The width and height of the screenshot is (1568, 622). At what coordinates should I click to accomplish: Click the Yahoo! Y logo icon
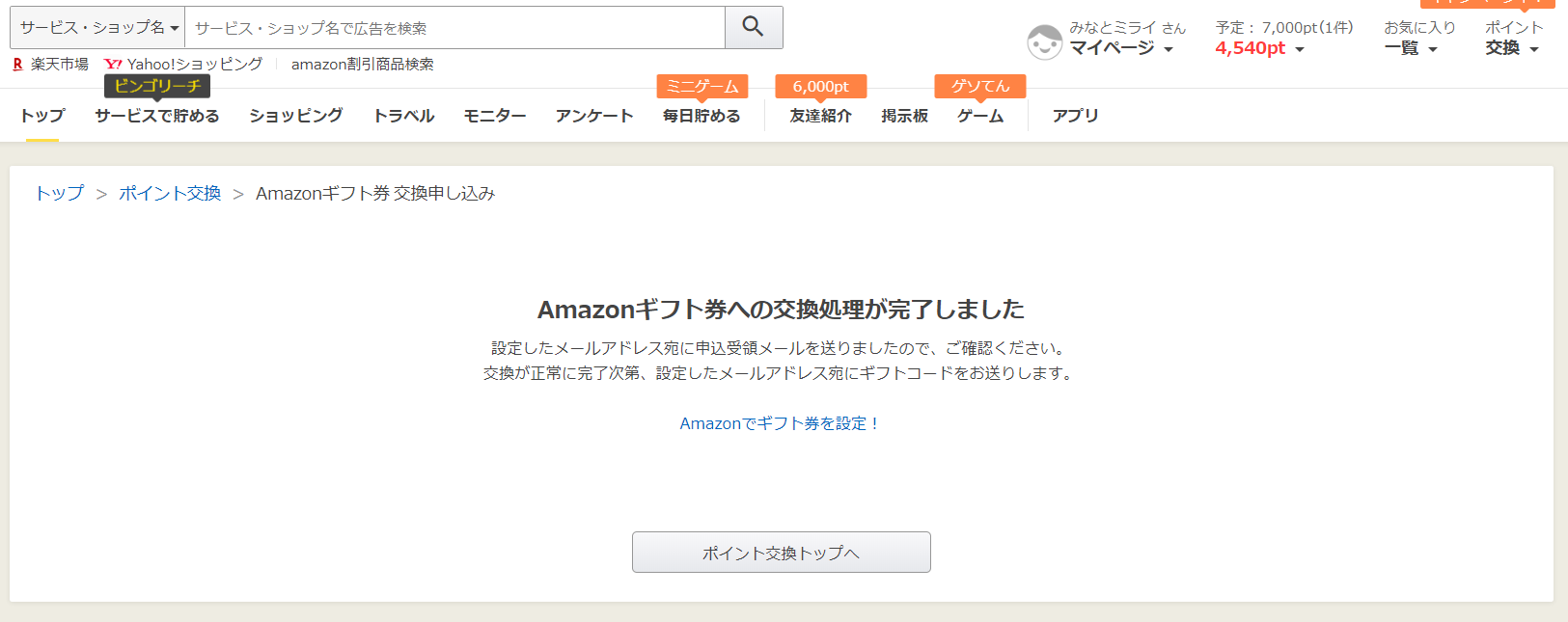[x=113, y=64]
